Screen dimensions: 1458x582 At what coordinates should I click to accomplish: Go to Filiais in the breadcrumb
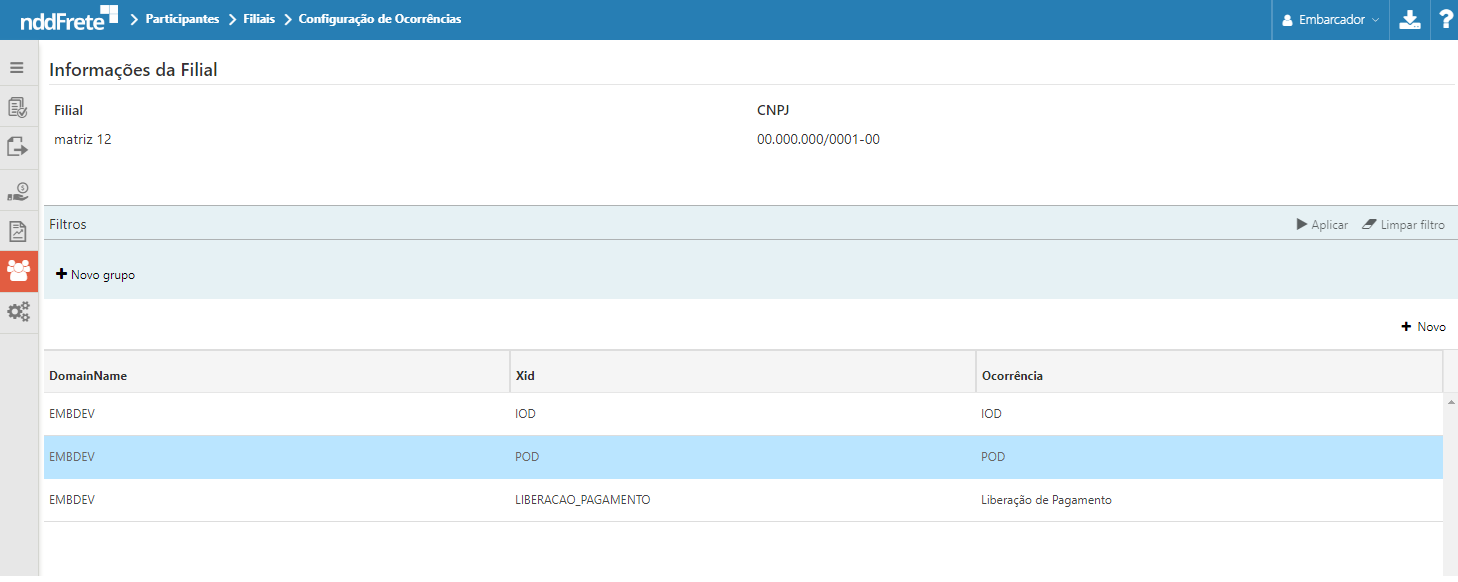click(259, 19)
